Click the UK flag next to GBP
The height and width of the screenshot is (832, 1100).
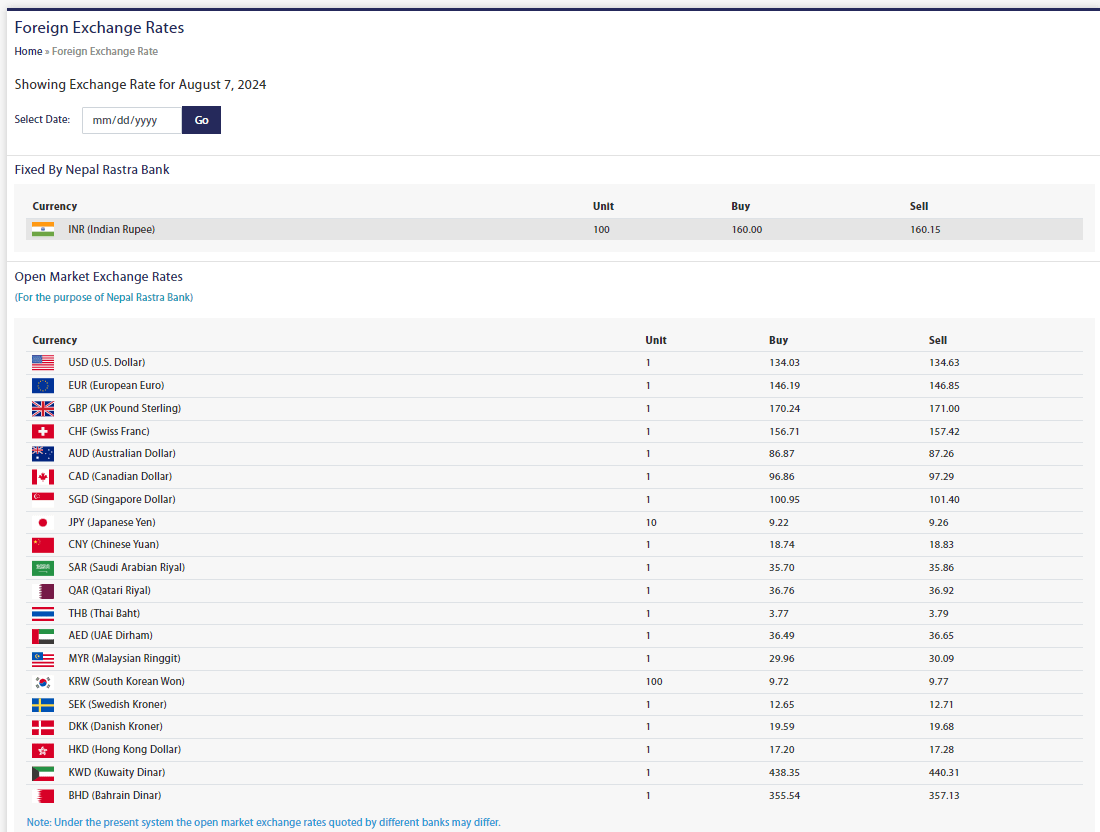(x=43, y=409)
